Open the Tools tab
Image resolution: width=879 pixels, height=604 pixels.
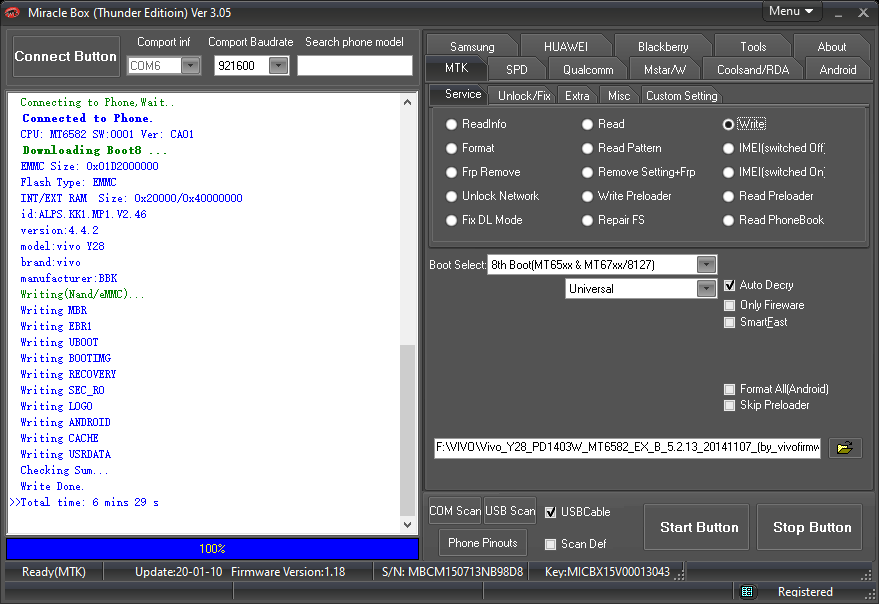tap(753, 47)
